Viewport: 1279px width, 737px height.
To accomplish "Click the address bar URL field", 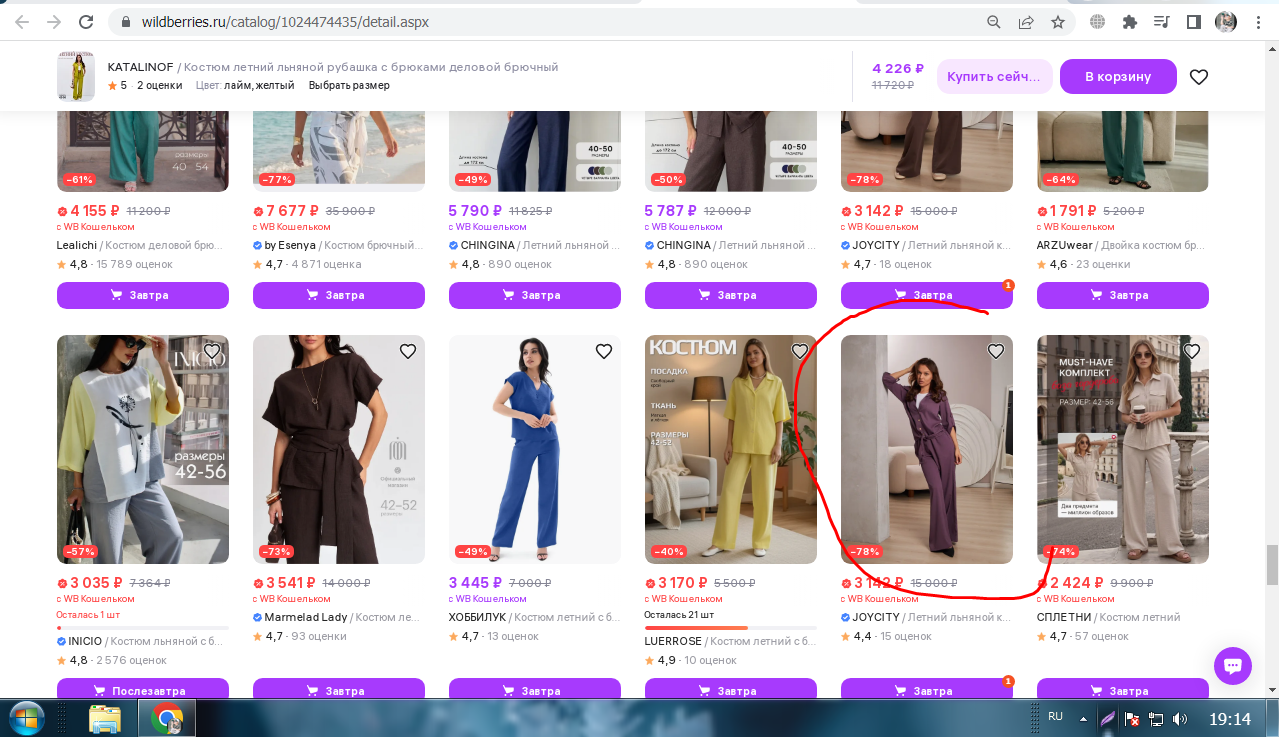I will coord(550,21).
